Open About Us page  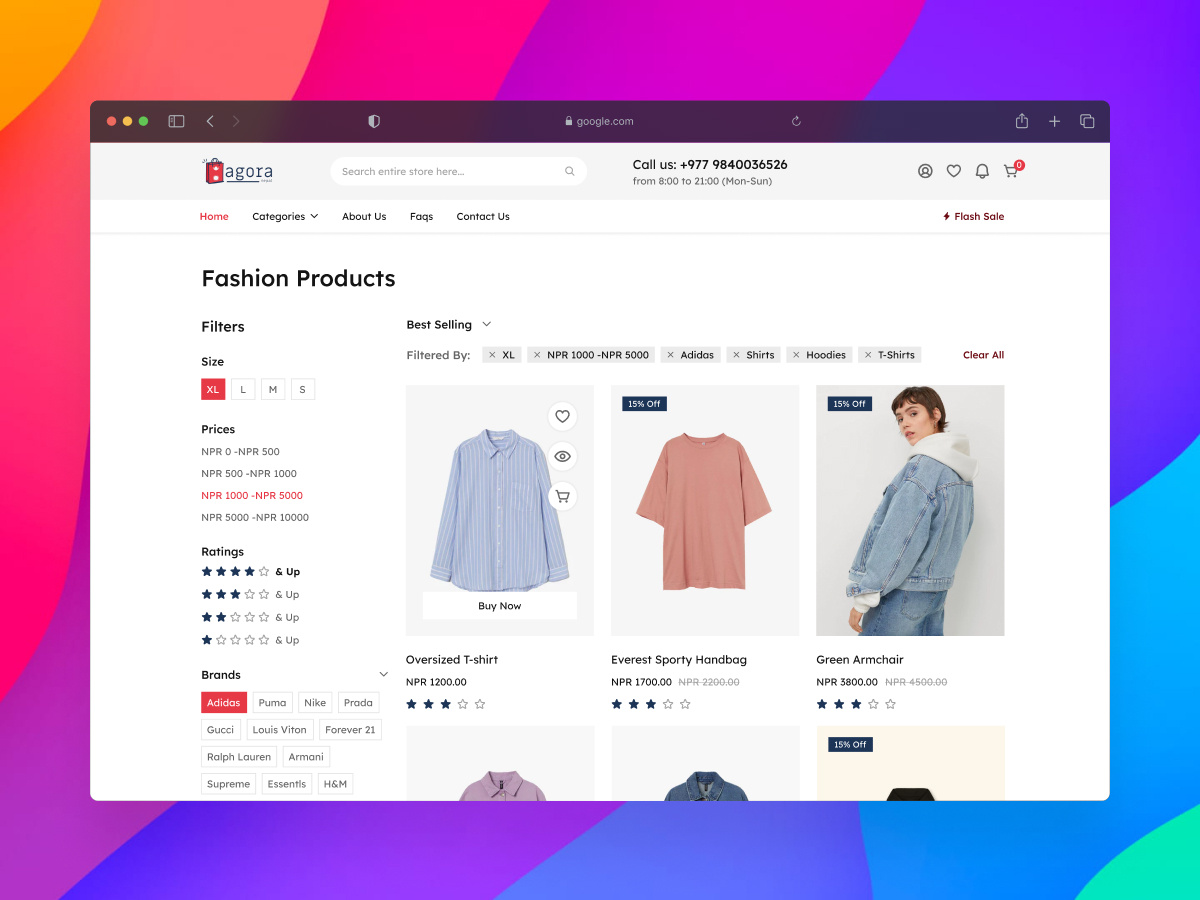pos(364,217)
